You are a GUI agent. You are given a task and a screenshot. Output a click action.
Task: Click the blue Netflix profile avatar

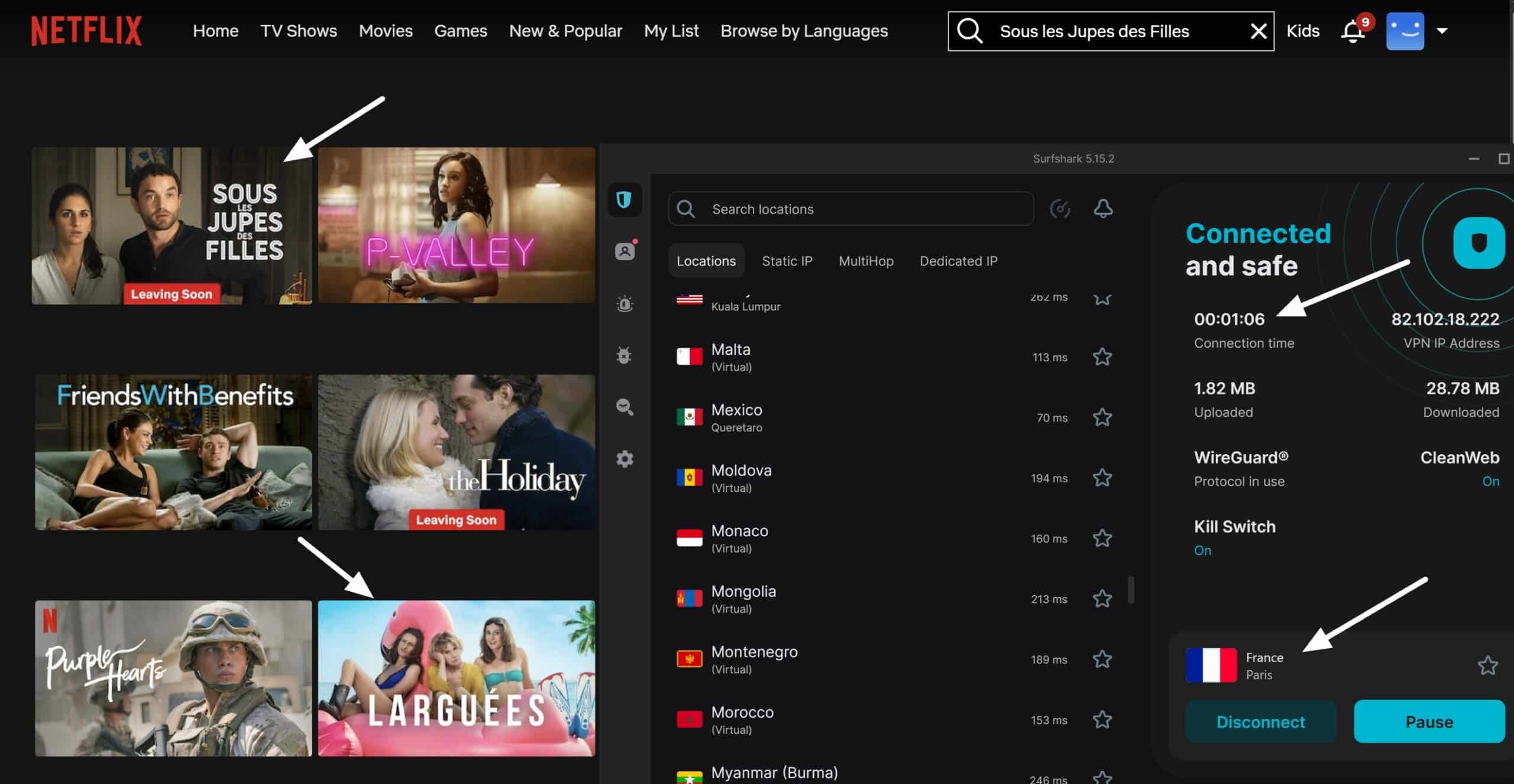[1405, 31]
